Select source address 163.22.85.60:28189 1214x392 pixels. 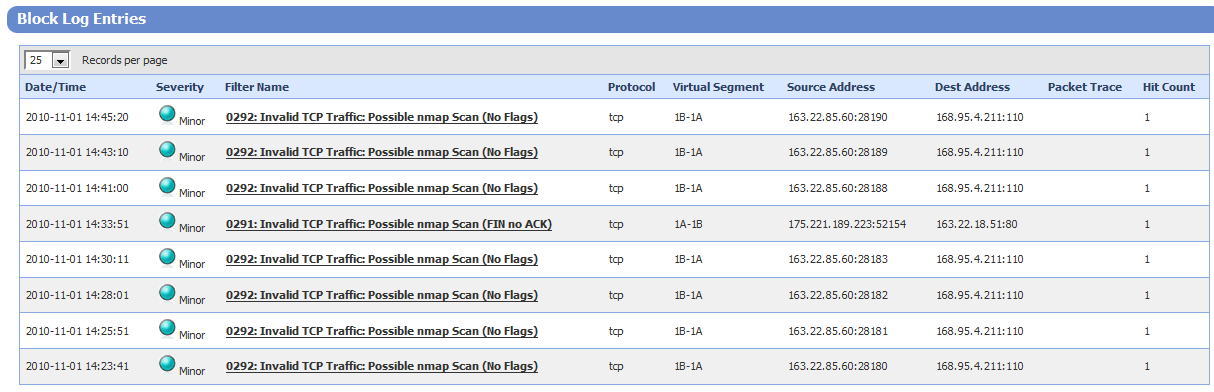point(838,152)
